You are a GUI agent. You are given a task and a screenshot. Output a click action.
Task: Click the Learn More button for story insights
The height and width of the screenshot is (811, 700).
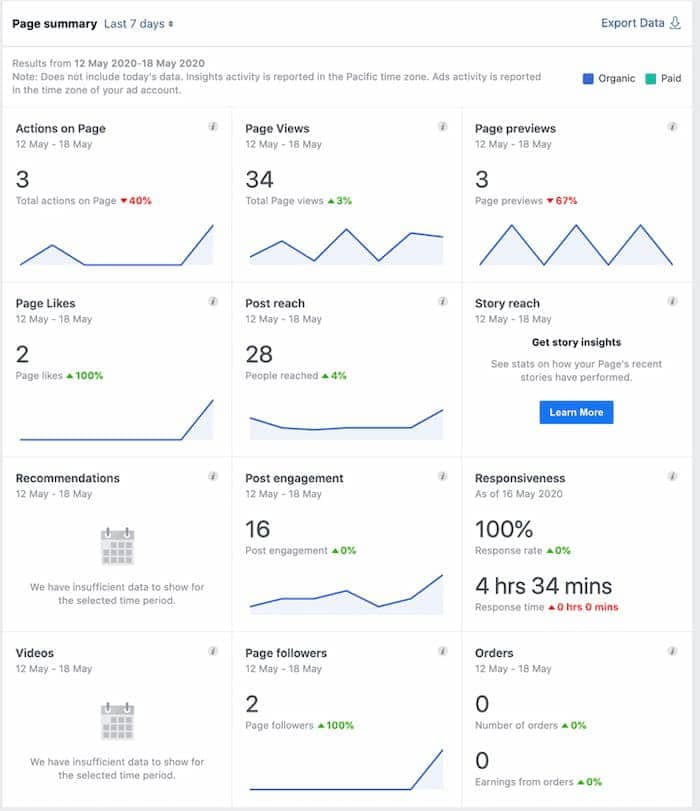coord(576,412)
